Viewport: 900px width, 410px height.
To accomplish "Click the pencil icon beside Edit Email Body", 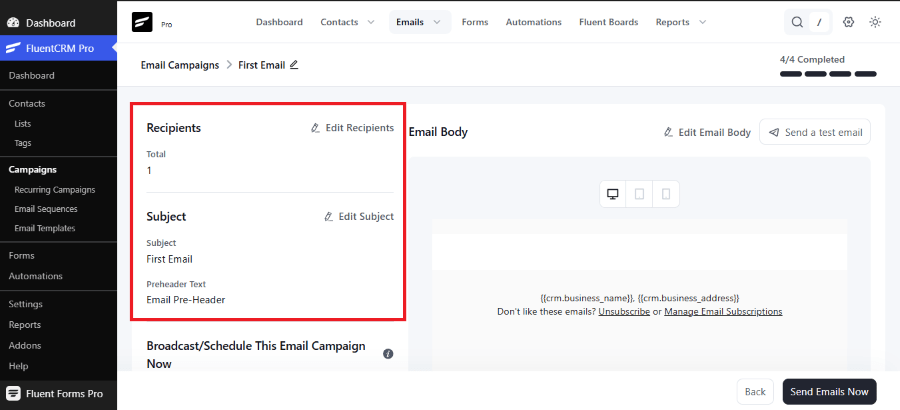I will [x=668, y=132].
